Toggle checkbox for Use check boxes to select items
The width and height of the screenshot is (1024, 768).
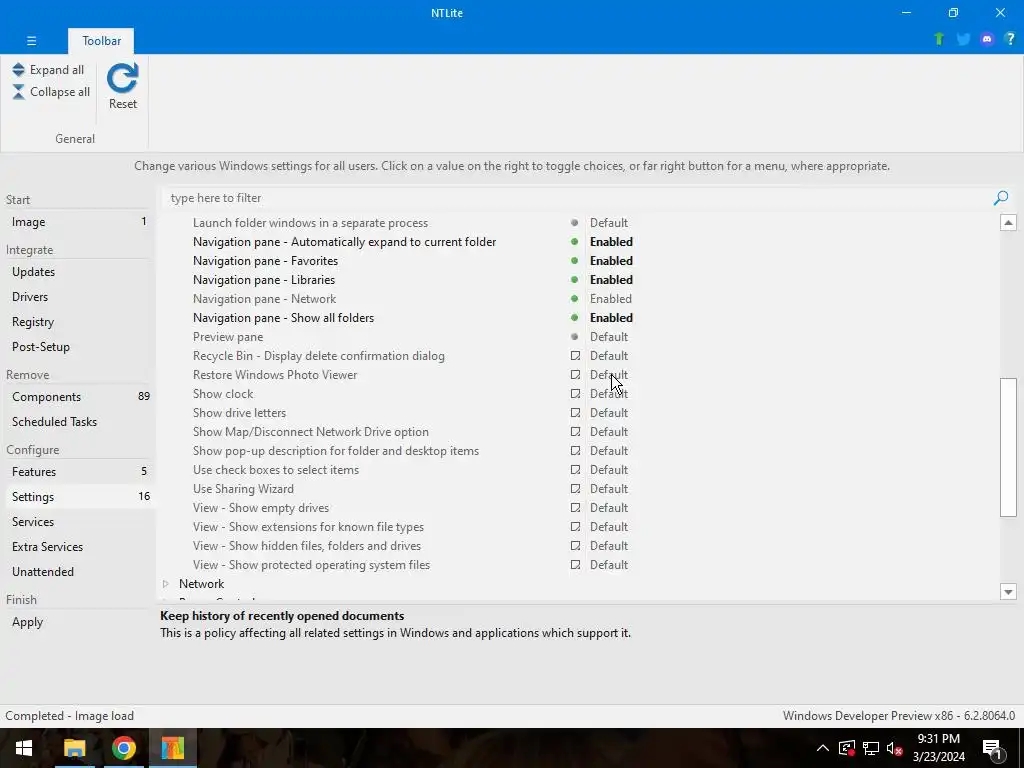pyautogui.click(x=575, y=470)
